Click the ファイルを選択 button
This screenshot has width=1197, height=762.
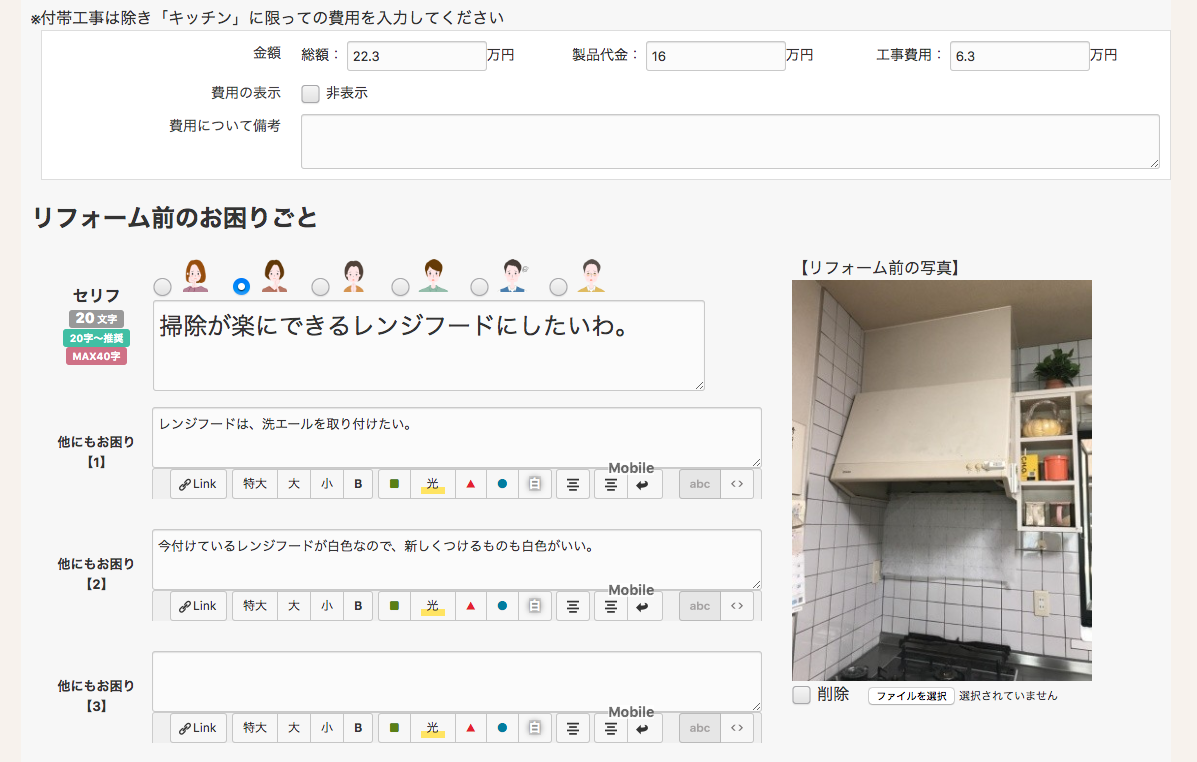tap(910, 696)
